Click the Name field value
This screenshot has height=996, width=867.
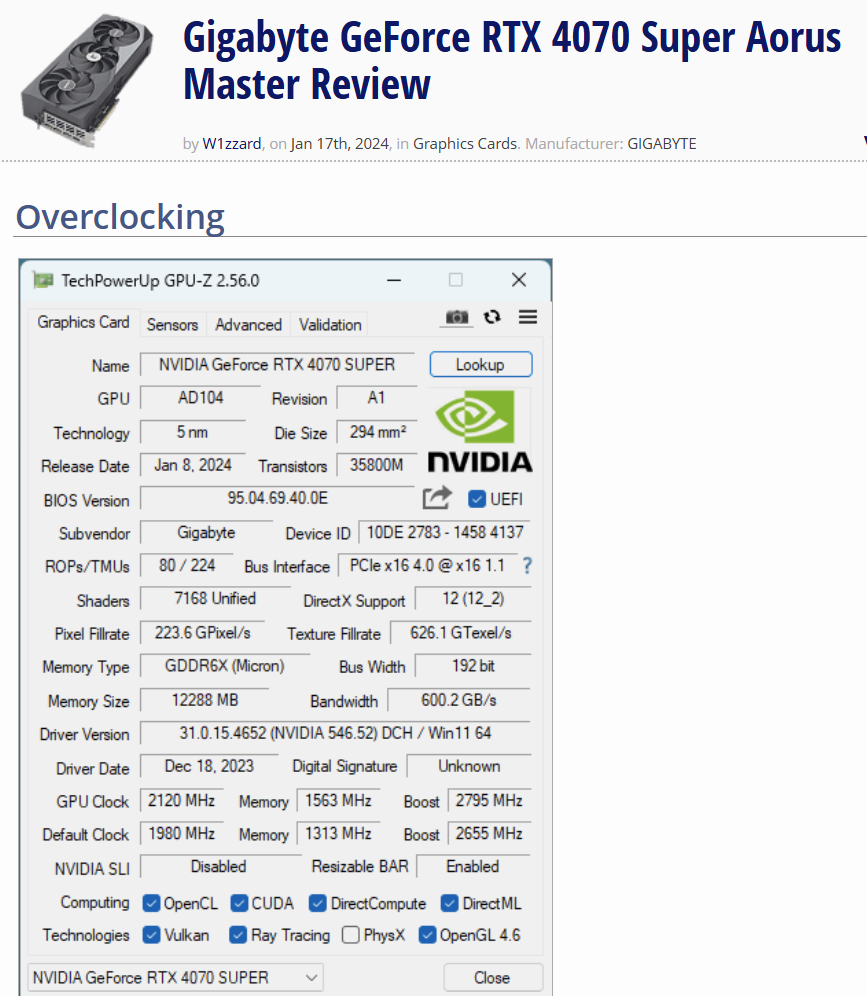point(277,365)
